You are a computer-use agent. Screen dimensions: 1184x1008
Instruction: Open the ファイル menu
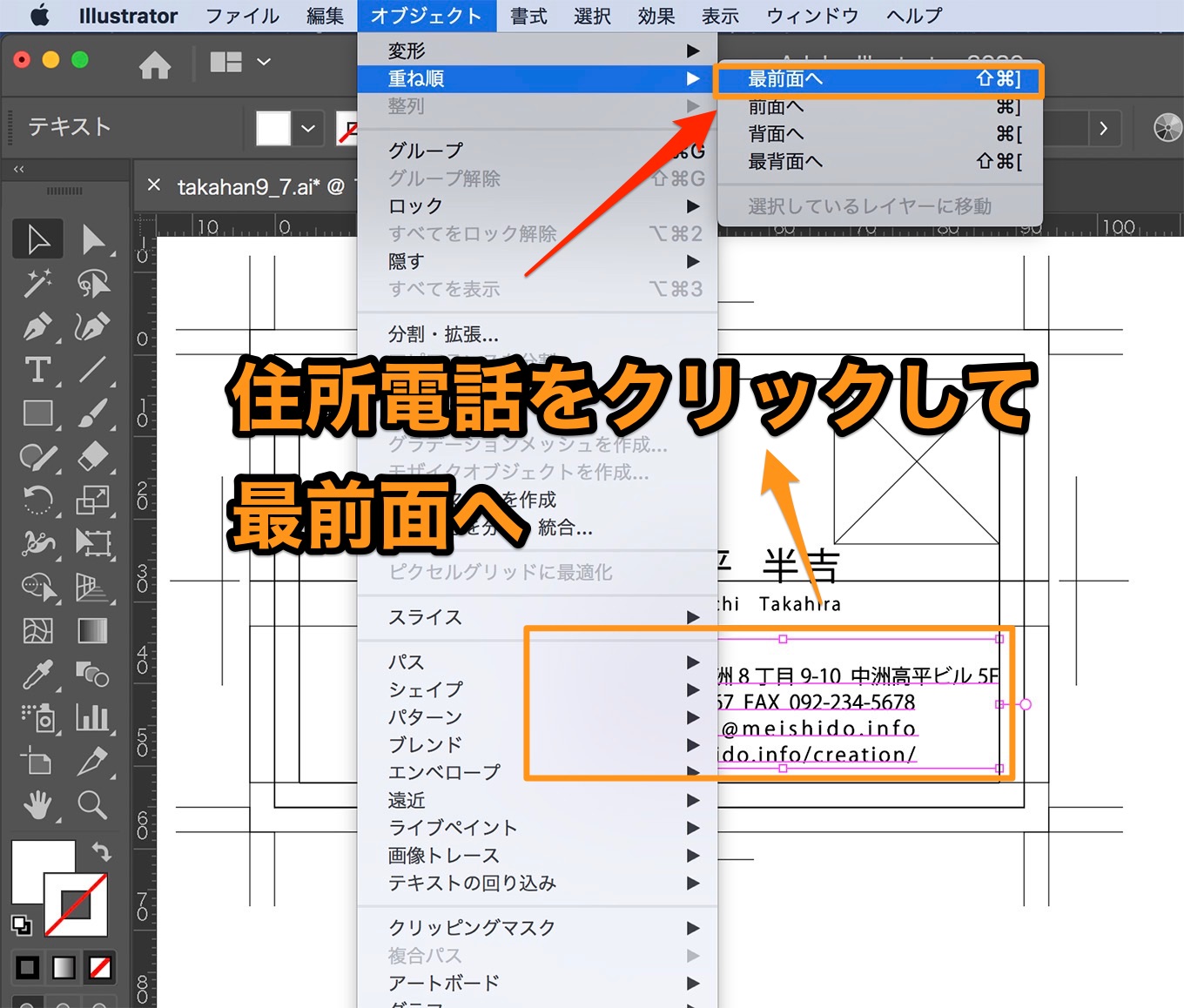tap(242, 16)
